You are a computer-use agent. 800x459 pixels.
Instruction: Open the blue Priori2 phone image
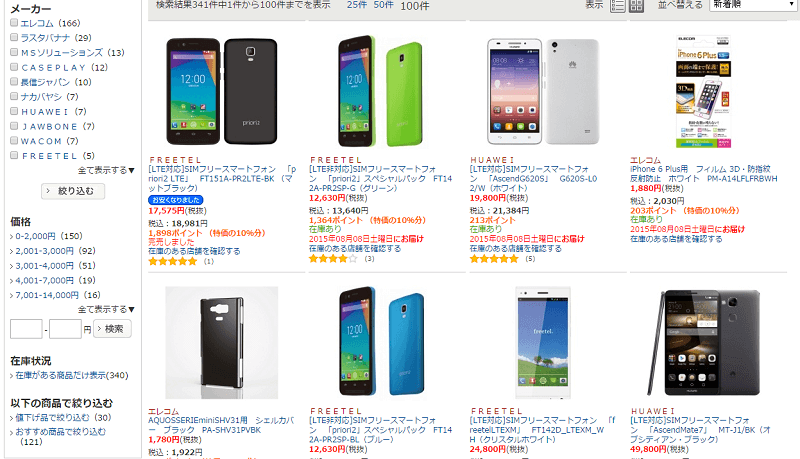coord(382,342)
